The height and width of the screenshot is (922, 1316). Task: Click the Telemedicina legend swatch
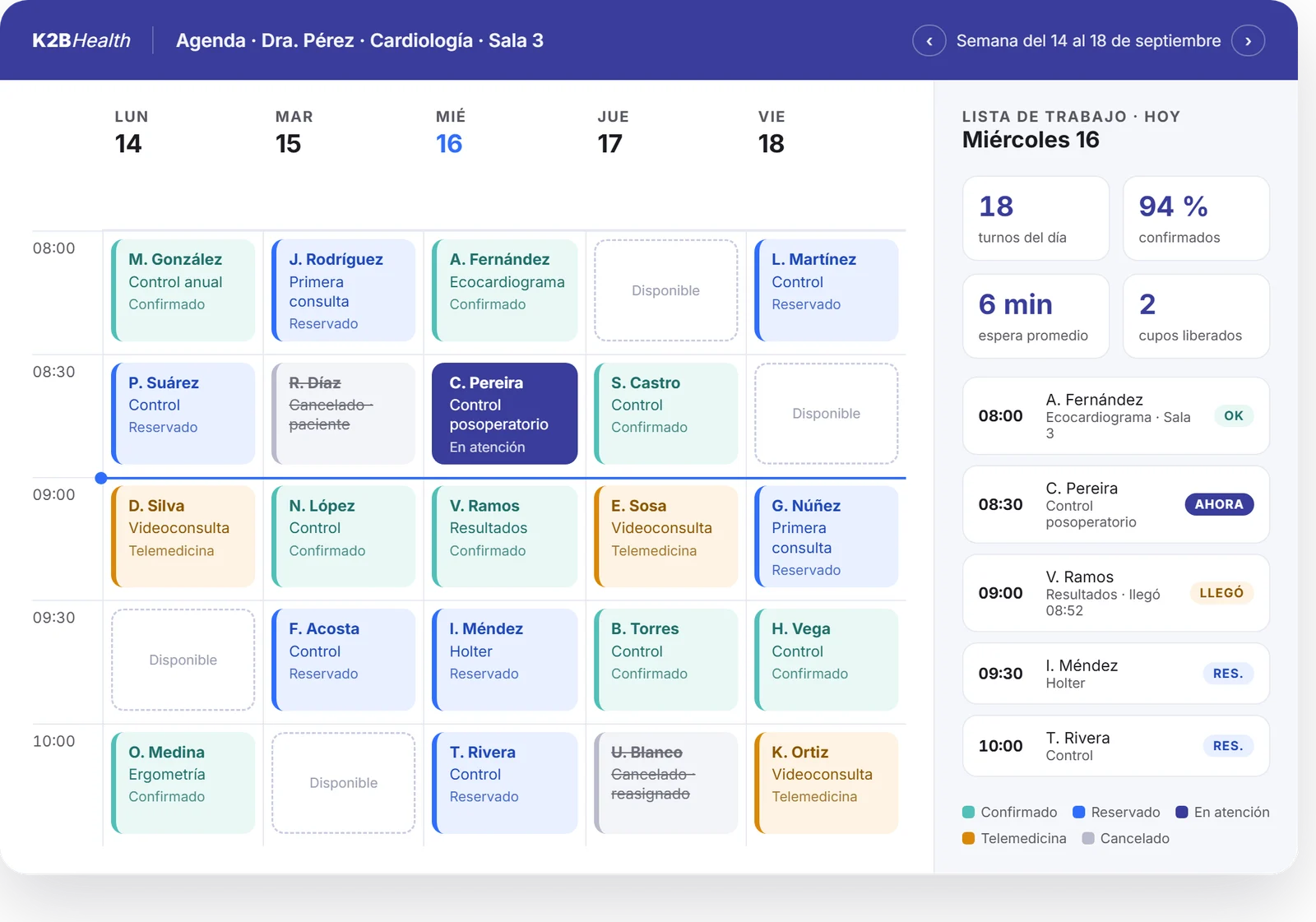point(969,838)
